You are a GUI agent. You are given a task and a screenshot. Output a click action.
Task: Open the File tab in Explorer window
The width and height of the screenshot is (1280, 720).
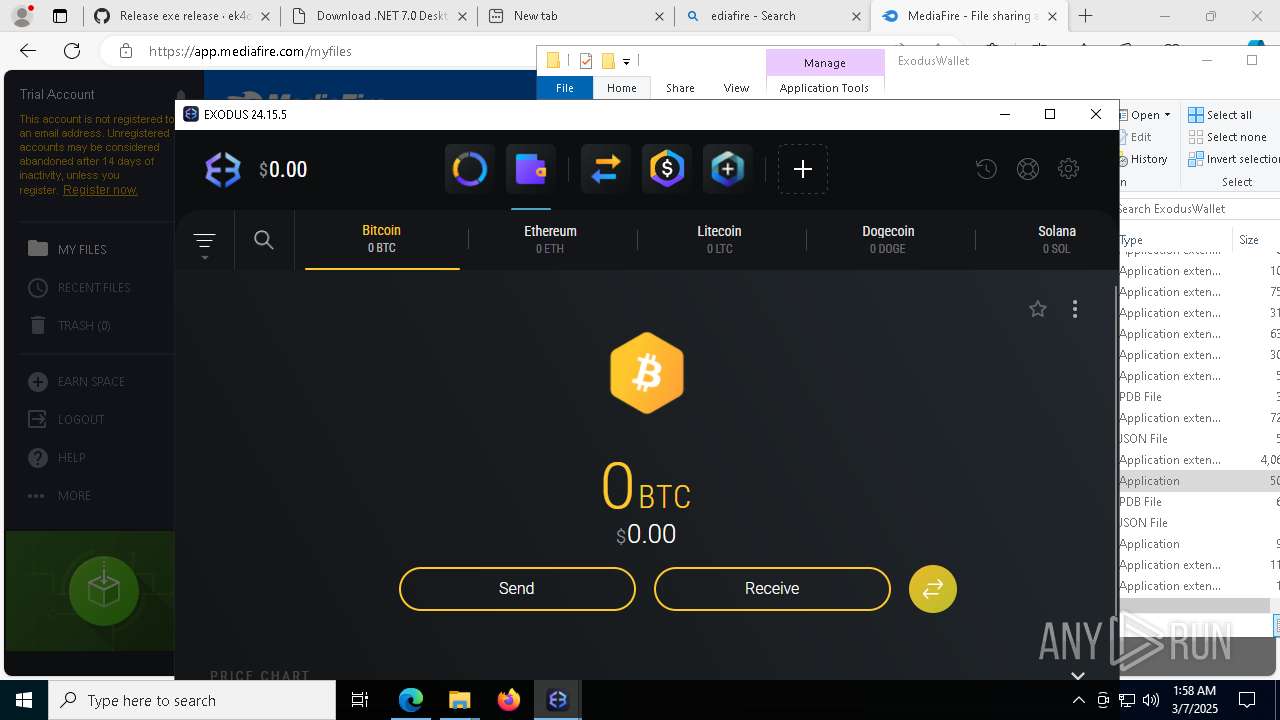565,88
